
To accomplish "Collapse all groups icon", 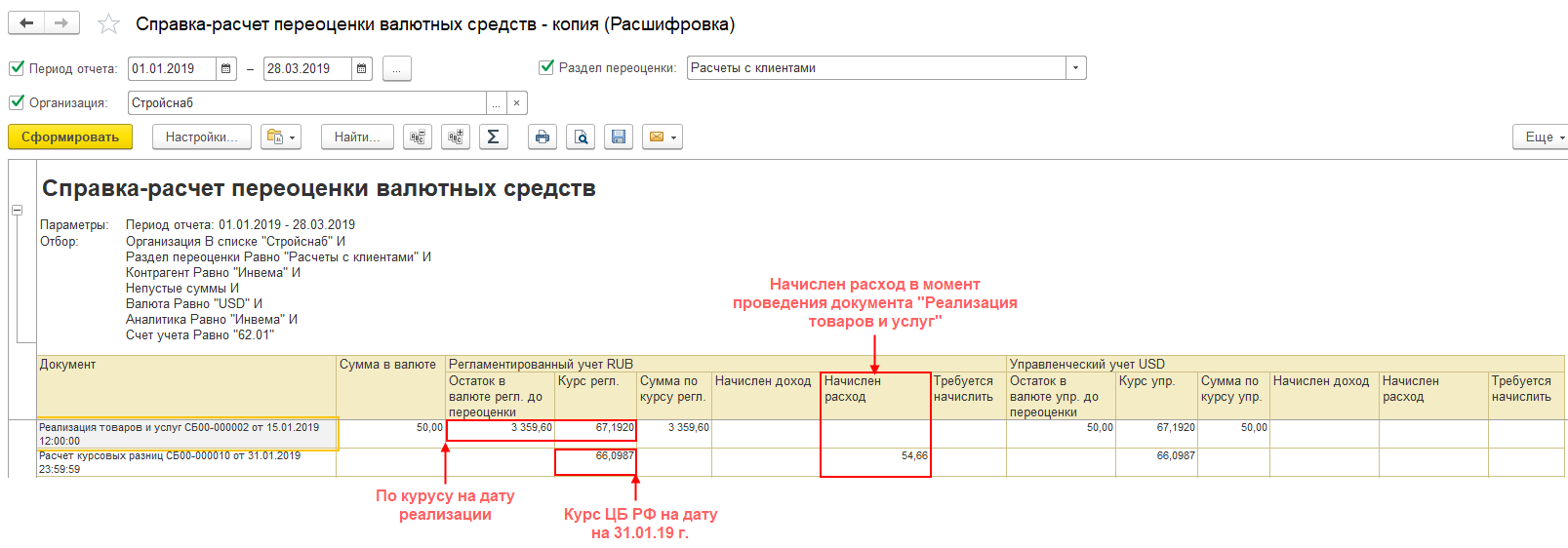I will click(418, 137).
